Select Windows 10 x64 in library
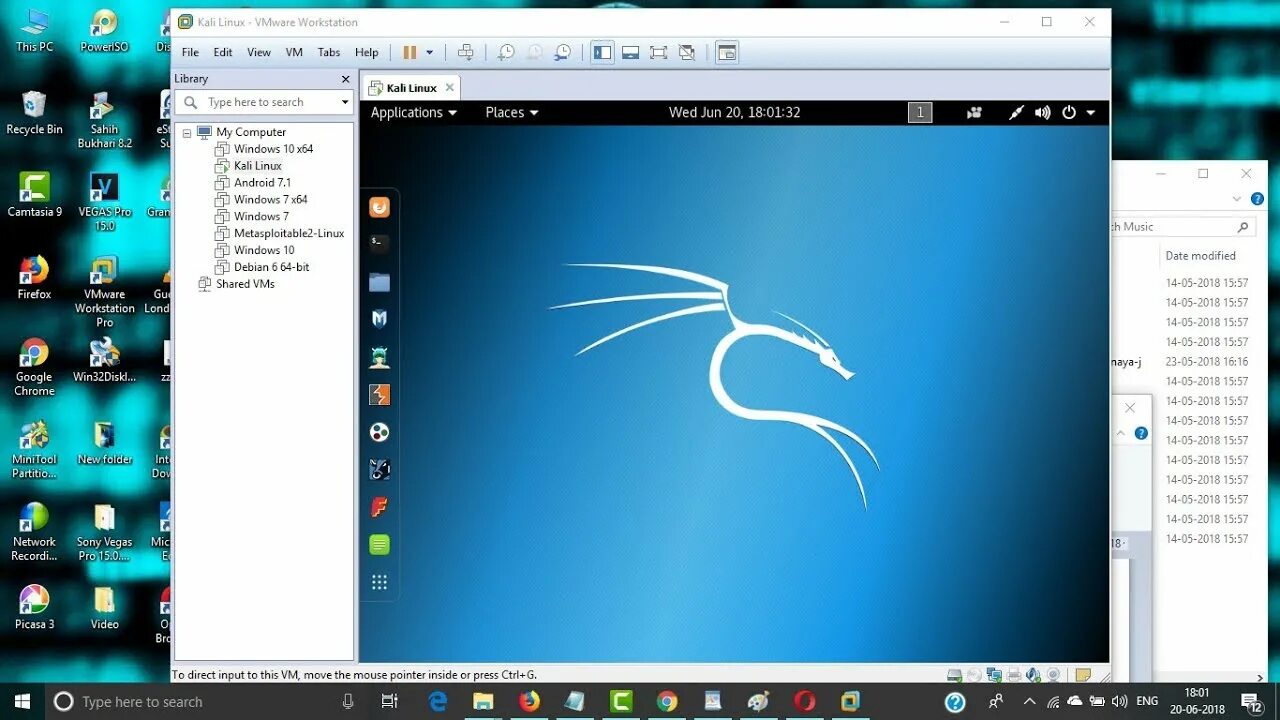The image size is (1280, 720). [273, 149]
